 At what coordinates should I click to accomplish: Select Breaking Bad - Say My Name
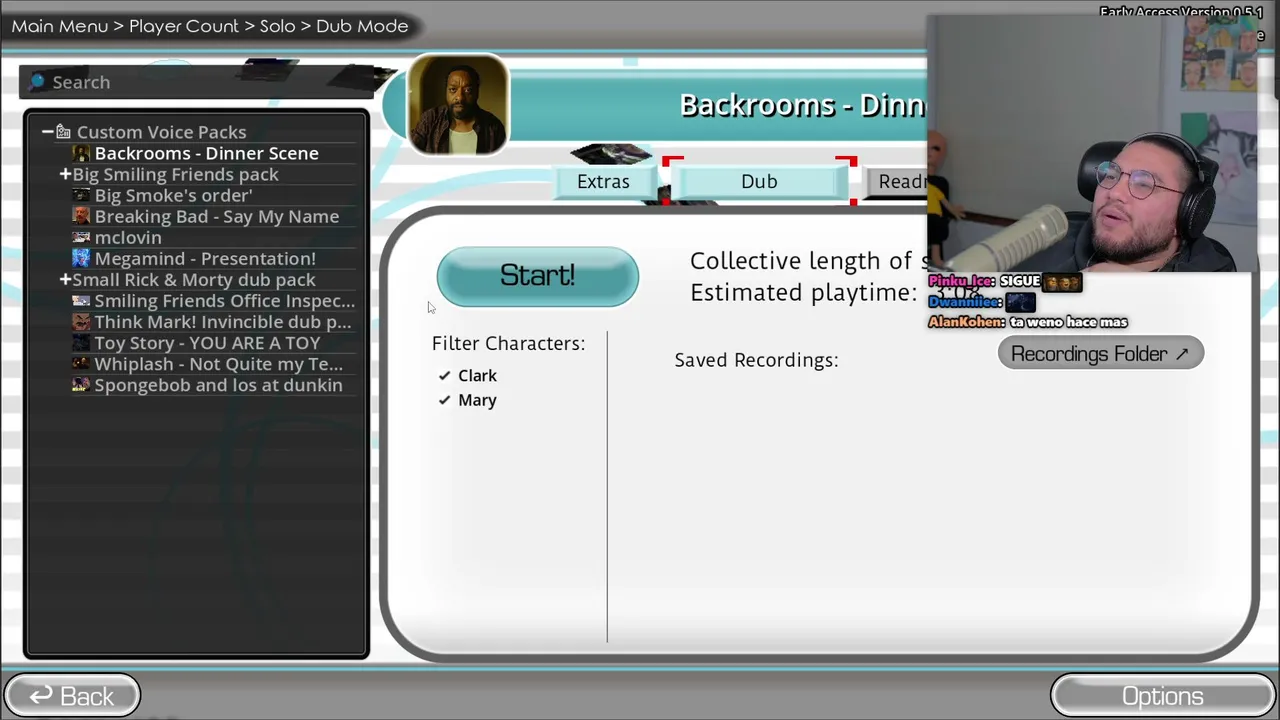216,216
